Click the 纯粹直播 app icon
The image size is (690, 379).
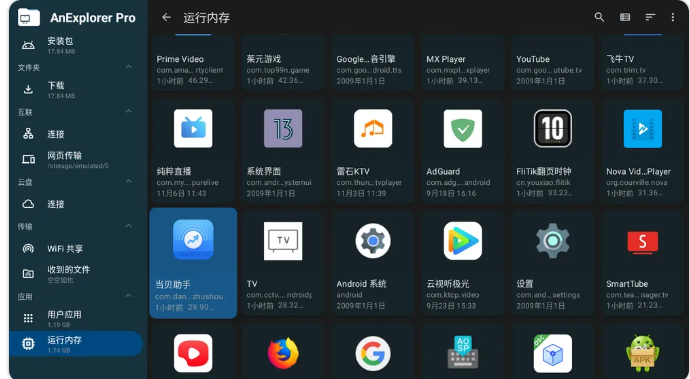pos(193,128)
